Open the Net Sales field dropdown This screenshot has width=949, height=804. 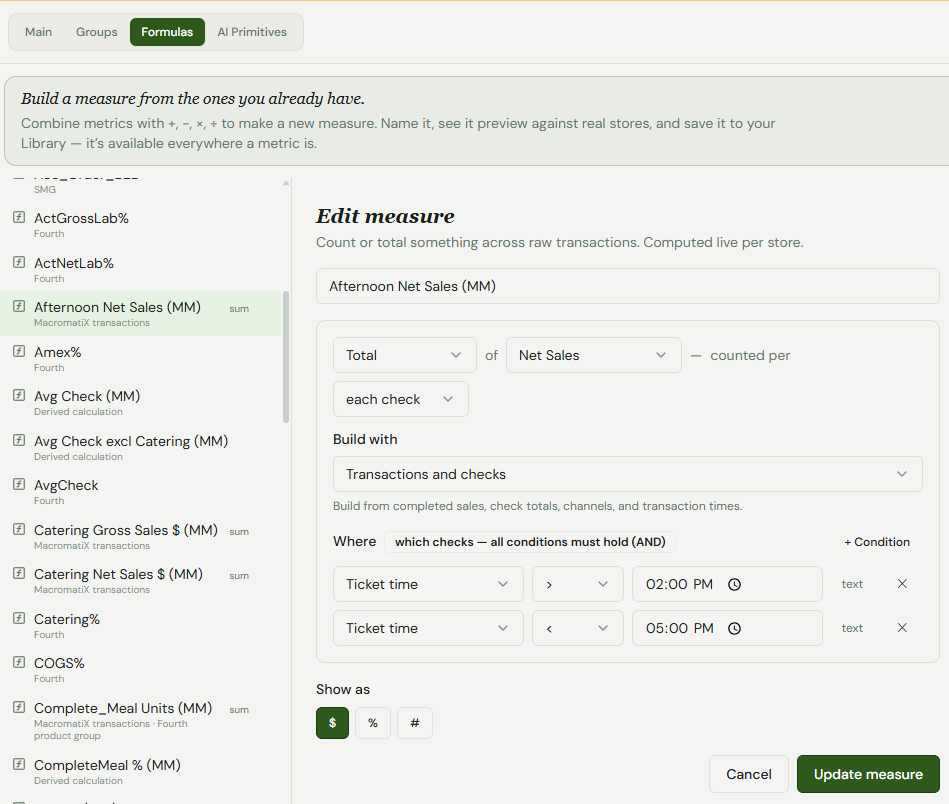[x=593, y=355]
